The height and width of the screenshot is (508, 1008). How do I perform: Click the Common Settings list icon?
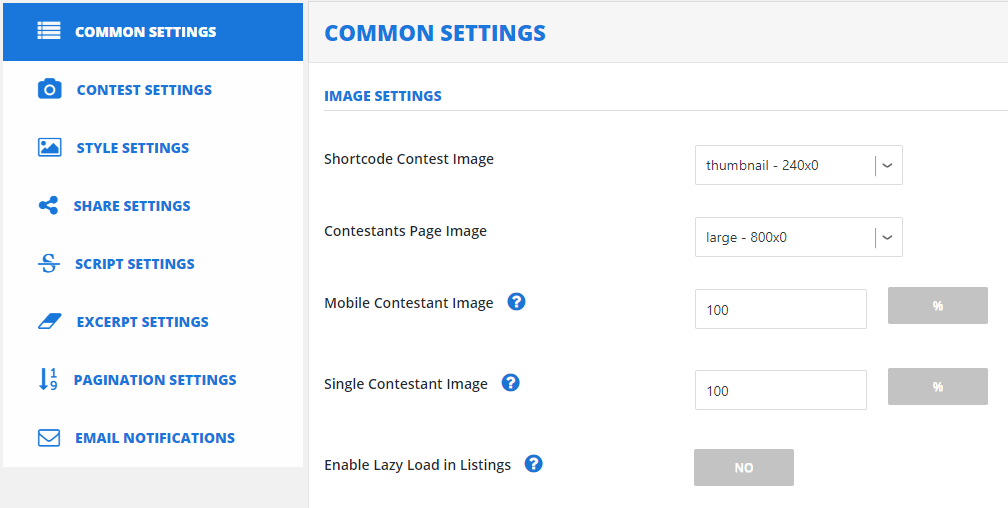coord(49,32)
